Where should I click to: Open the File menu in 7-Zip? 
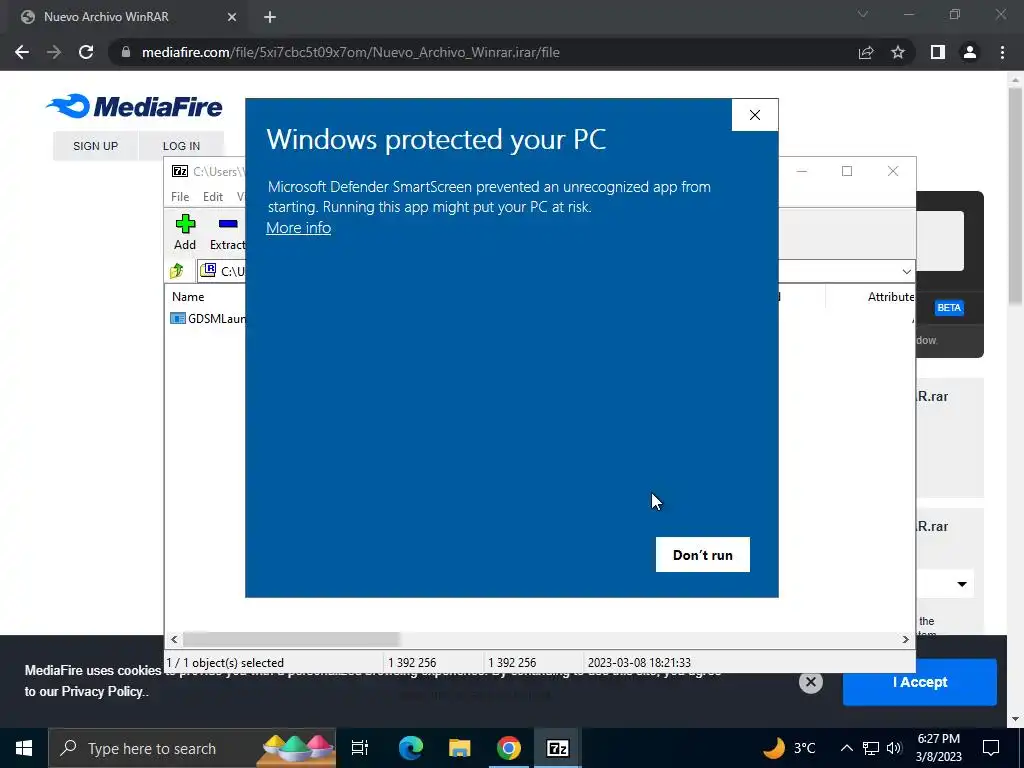tap(180, 197)
